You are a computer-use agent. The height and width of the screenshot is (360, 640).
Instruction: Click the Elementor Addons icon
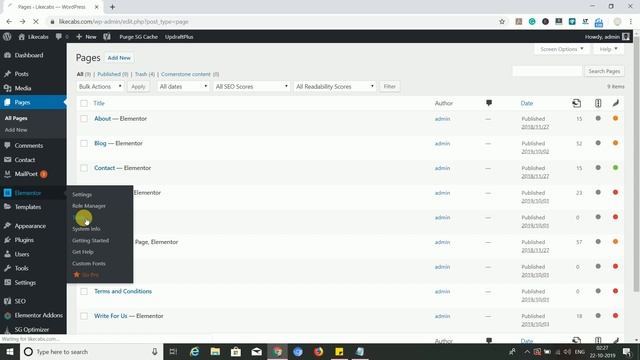(x=7, y=316)
